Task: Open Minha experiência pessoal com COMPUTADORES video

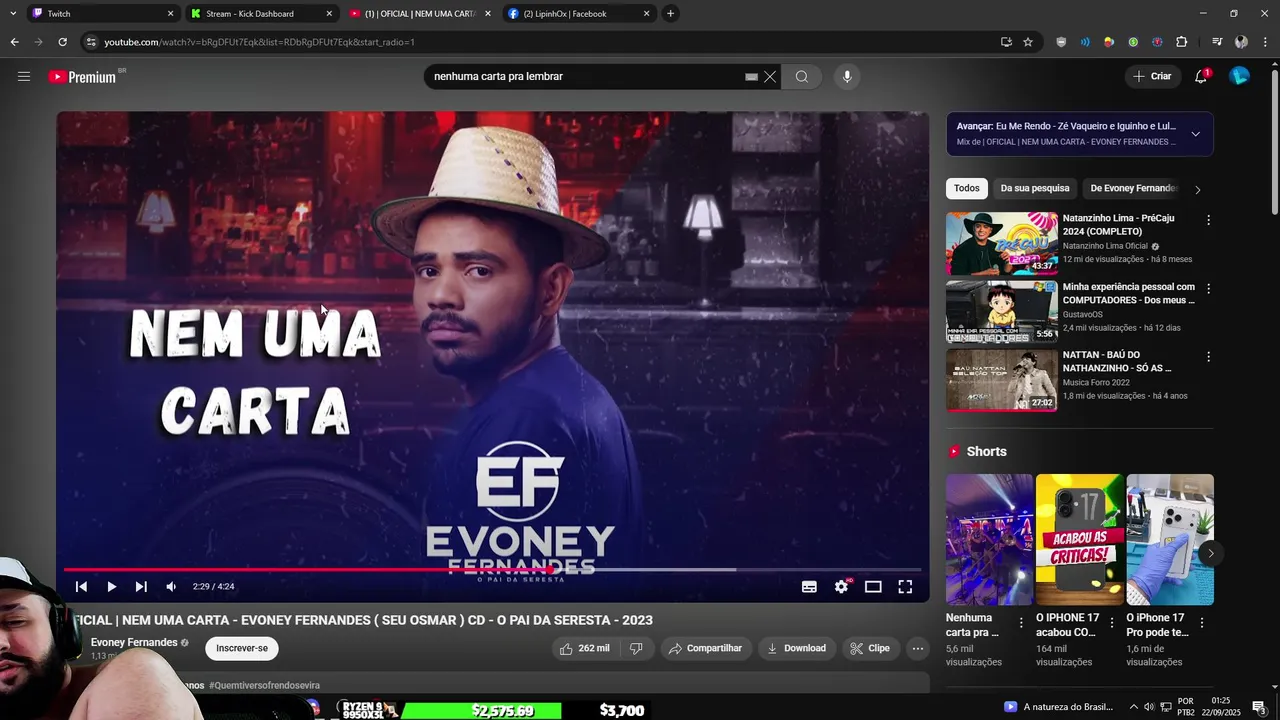Action: 1129,293
